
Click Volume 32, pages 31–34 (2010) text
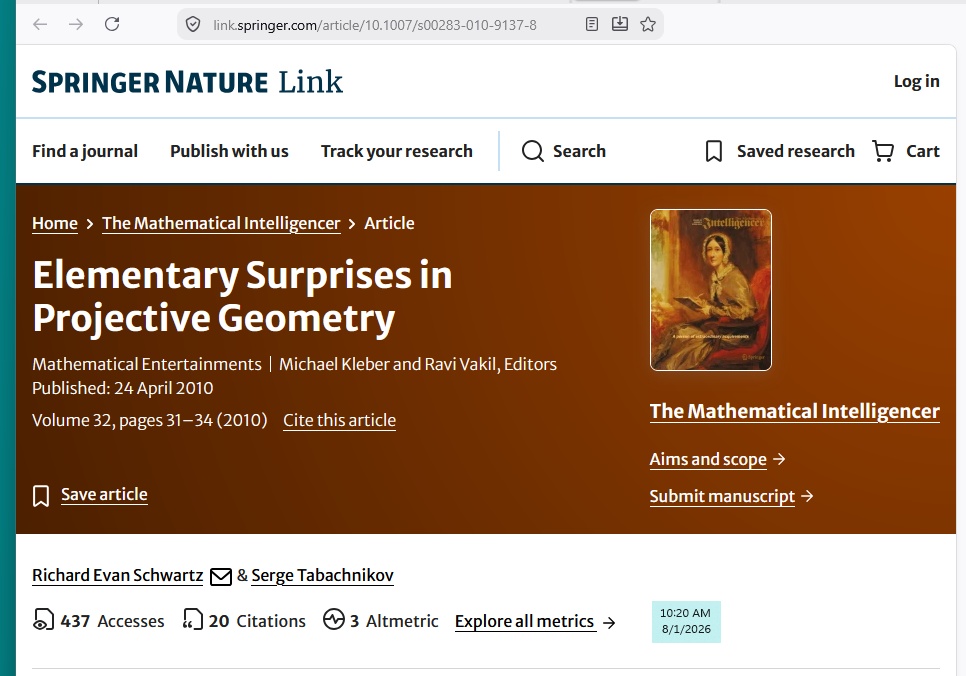150,420
